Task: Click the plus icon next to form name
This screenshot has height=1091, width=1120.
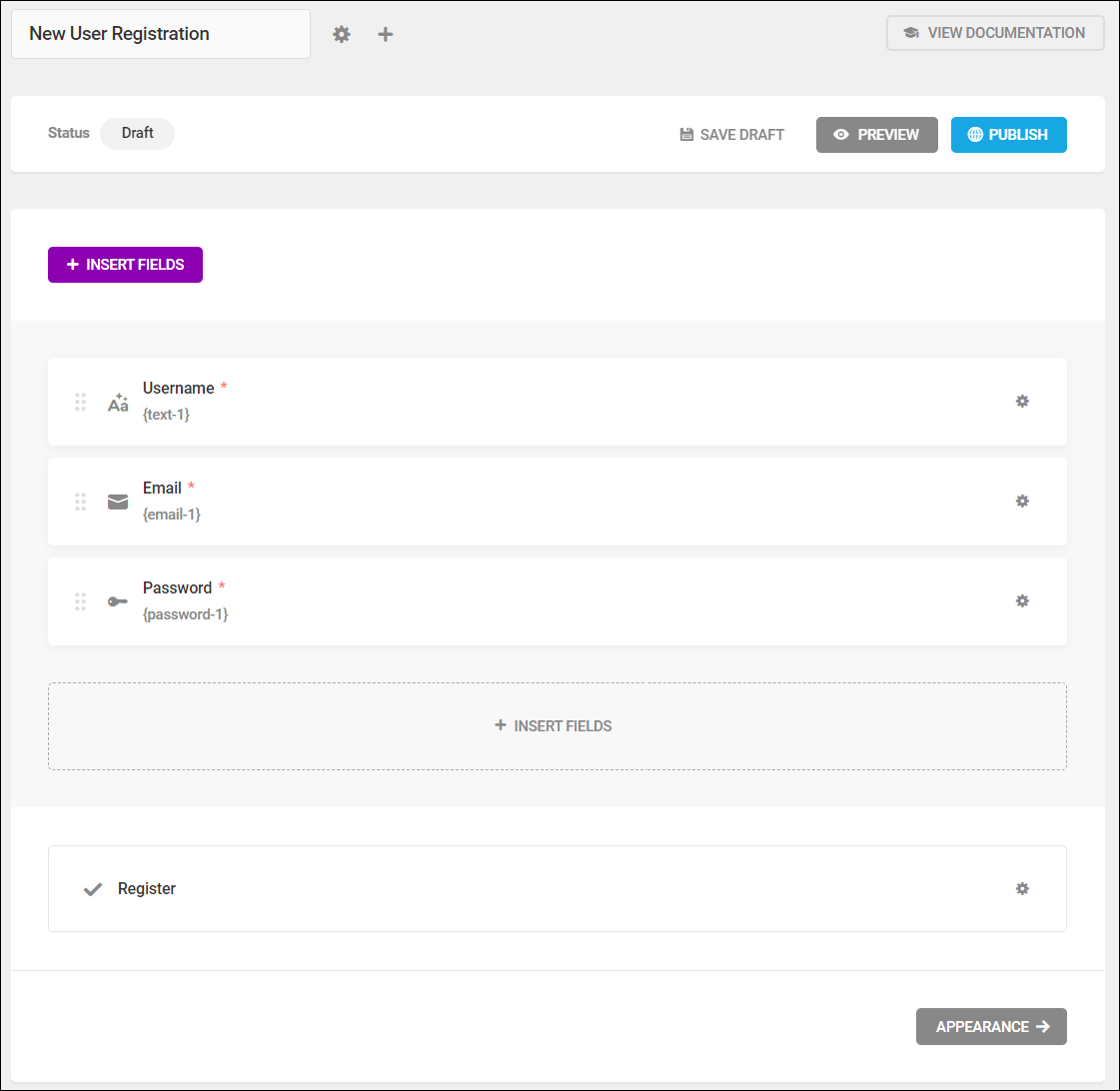Action: 385,34
